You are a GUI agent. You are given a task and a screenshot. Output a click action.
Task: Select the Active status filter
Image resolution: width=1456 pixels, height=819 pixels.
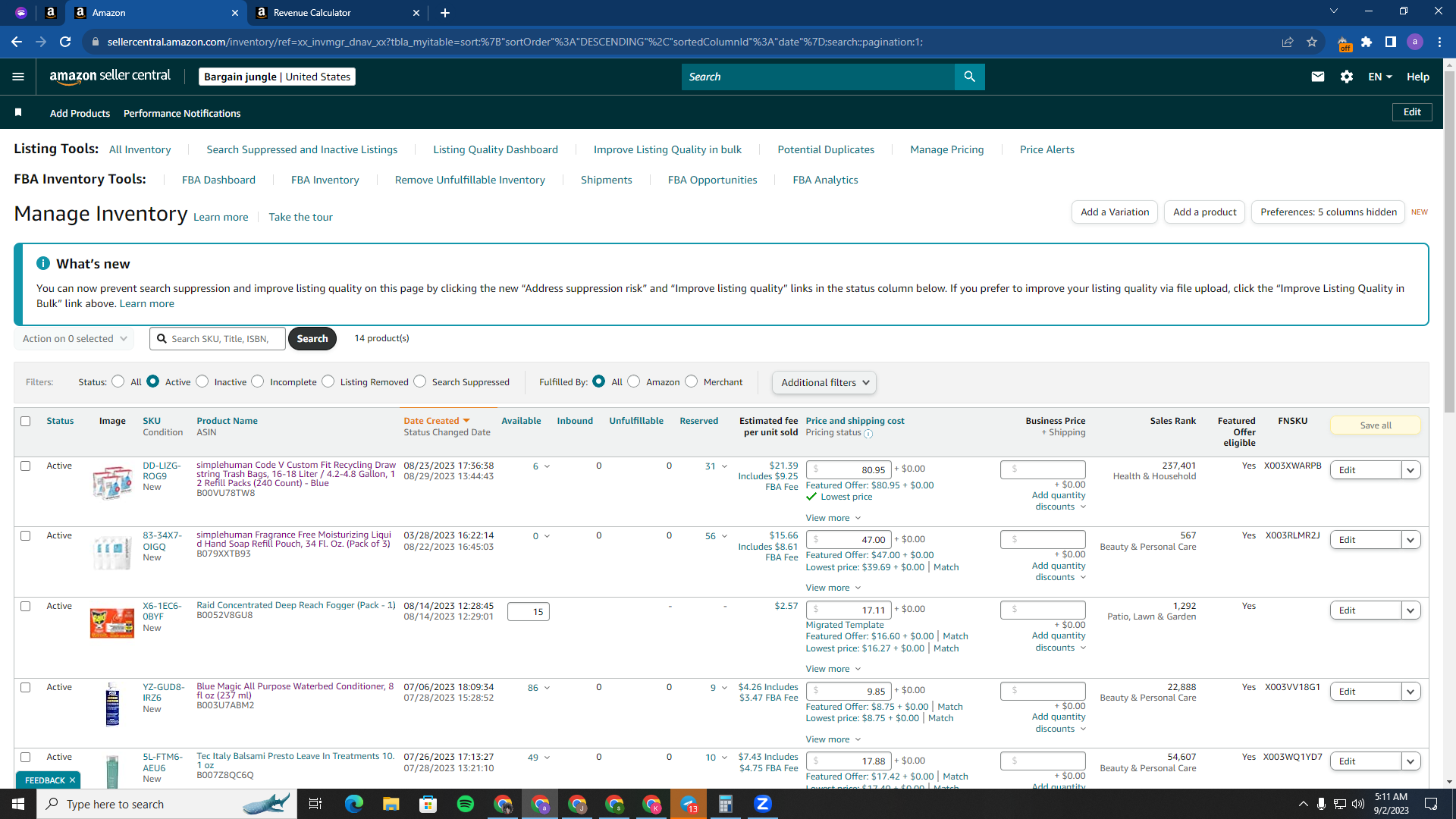tap(153, 381)
